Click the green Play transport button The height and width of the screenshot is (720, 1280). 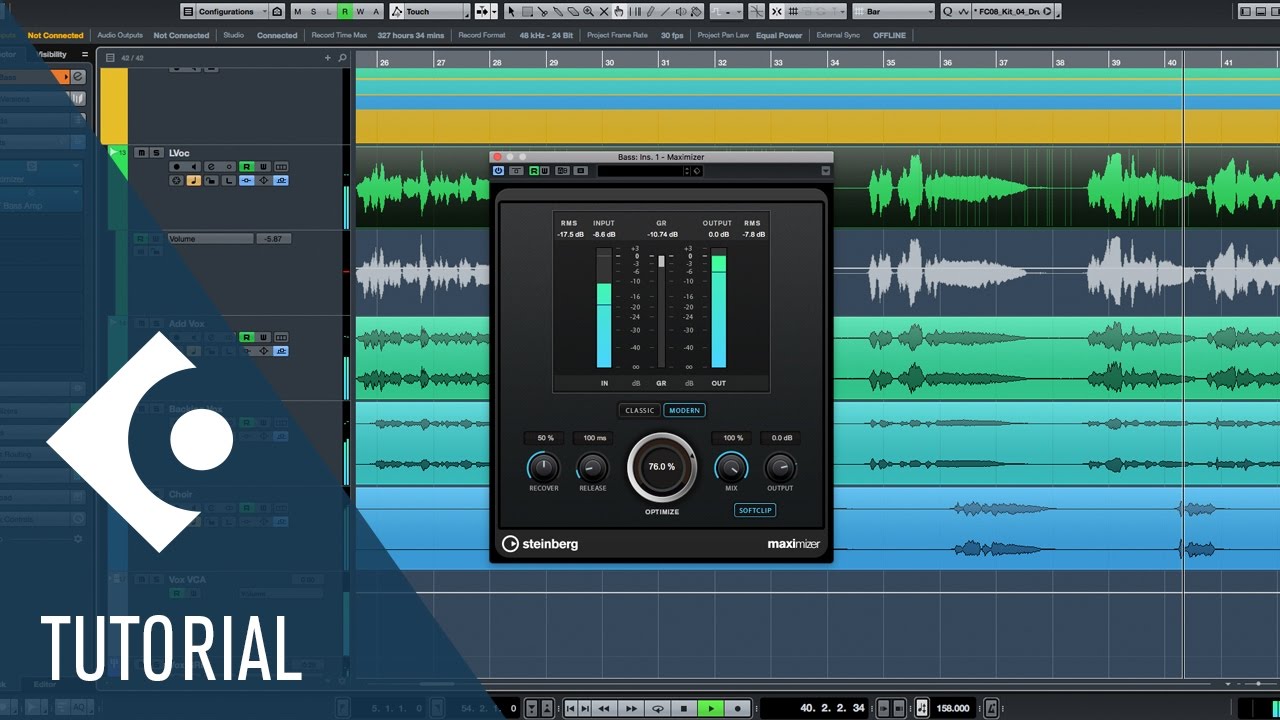[711, 708]
